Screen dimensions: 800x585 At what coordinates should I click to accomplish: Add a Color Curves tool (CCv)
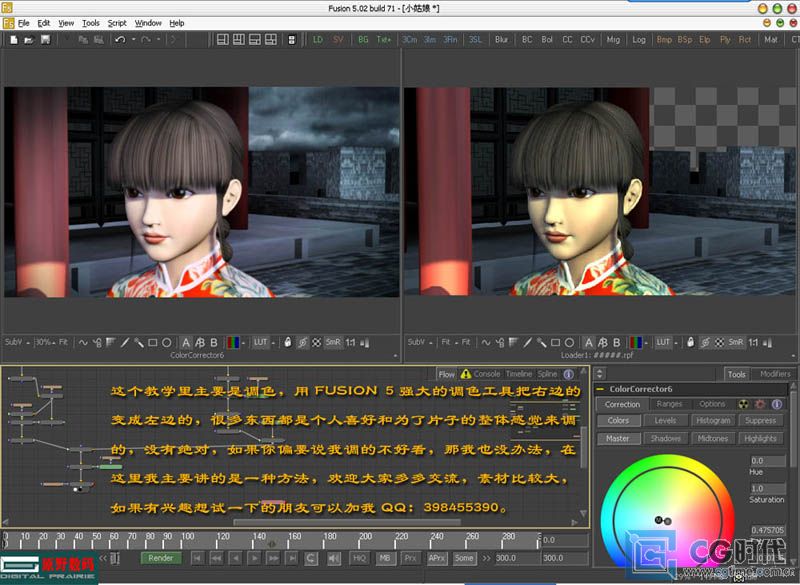(x=588, y=40)
